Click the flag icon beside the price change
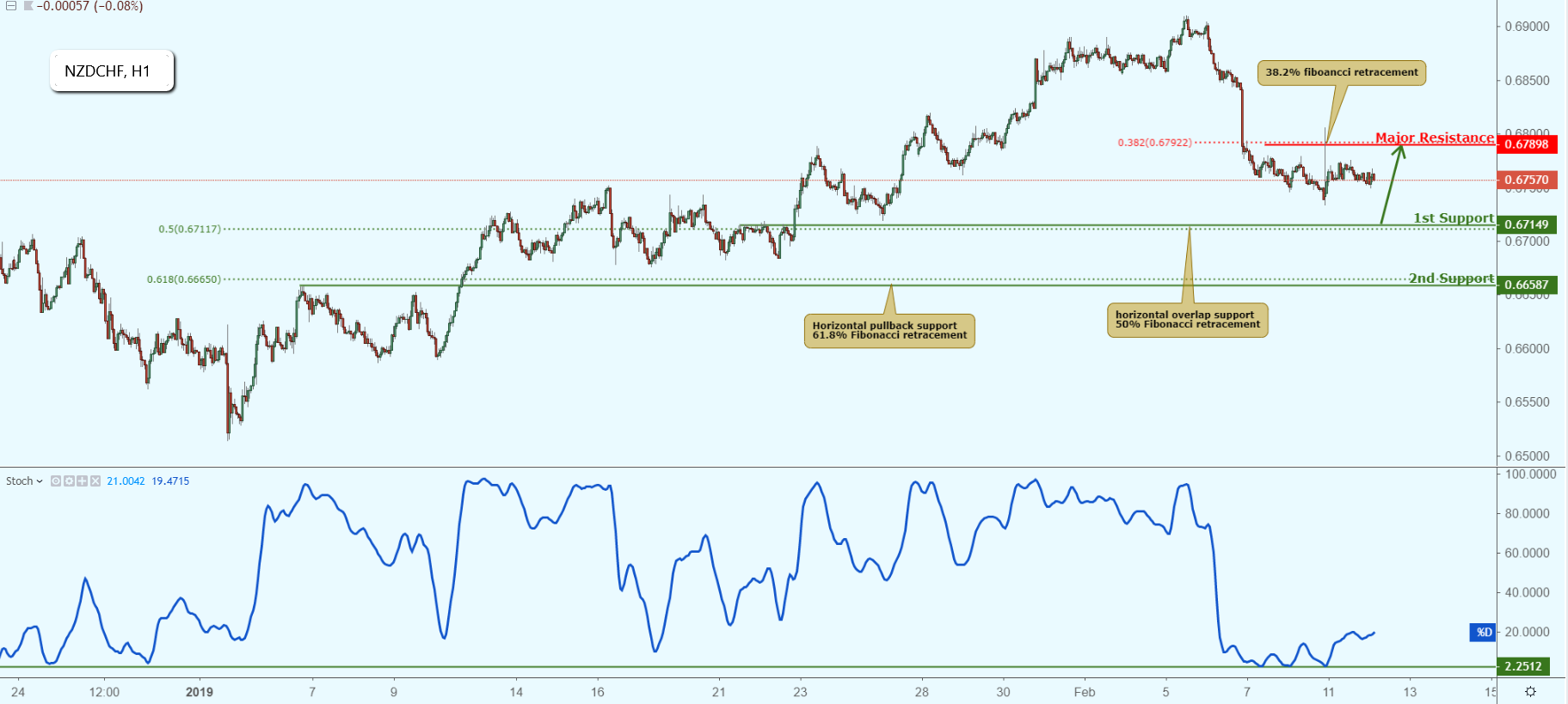Viewport: 1568px width, 704px height. 28,6
